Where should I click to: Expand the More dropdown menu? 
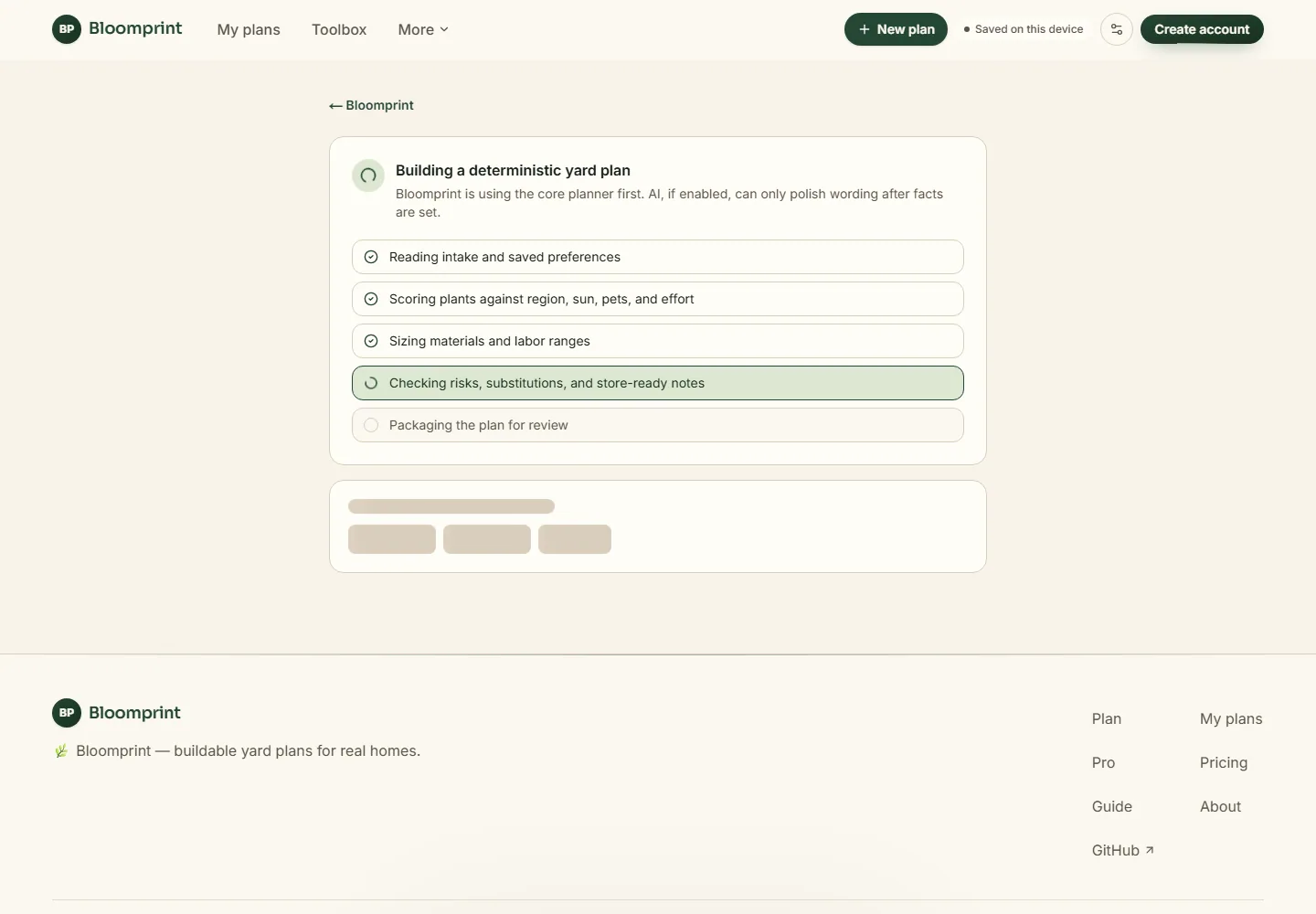click(x=423, y=29)
